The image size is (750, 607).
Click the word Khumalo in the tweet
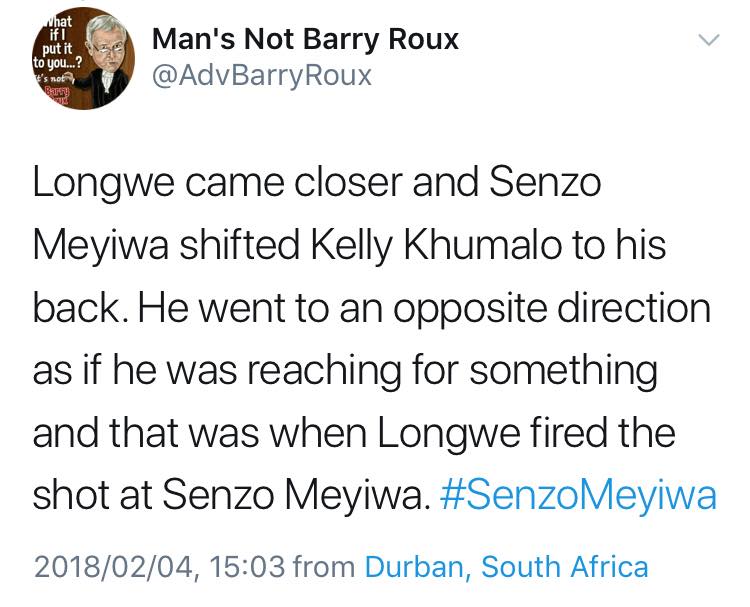coord(483,245)
